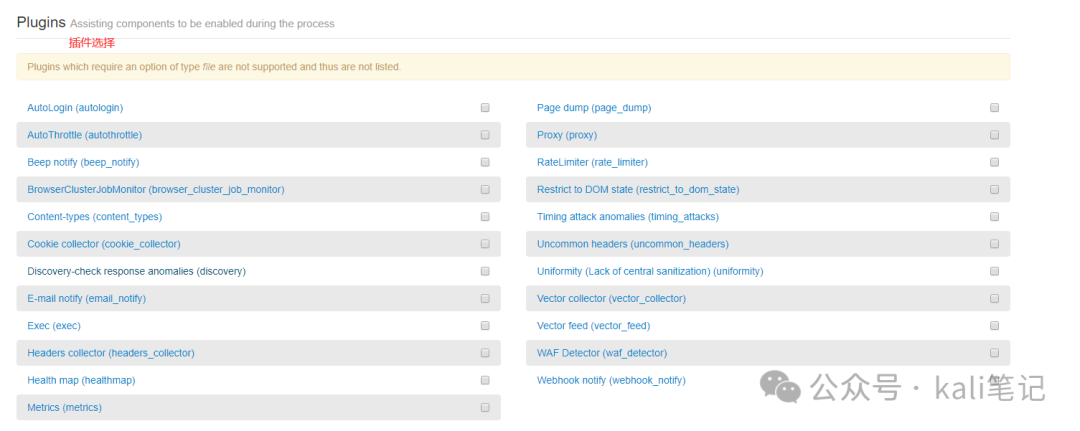The height and width of the screenshot is (431, 1080).
Task: Check the Beep notify checkbox
Action: point(485,162)
